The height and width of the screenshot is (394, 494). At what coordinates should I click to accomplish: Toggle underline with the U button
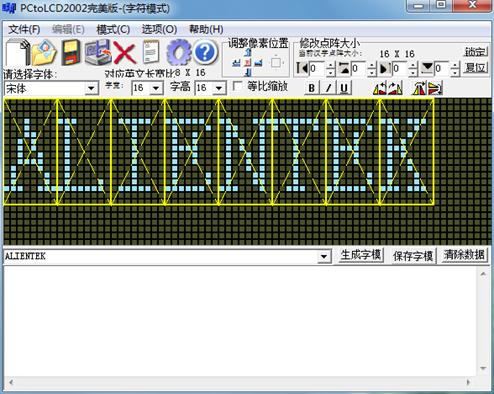(344, 88)
